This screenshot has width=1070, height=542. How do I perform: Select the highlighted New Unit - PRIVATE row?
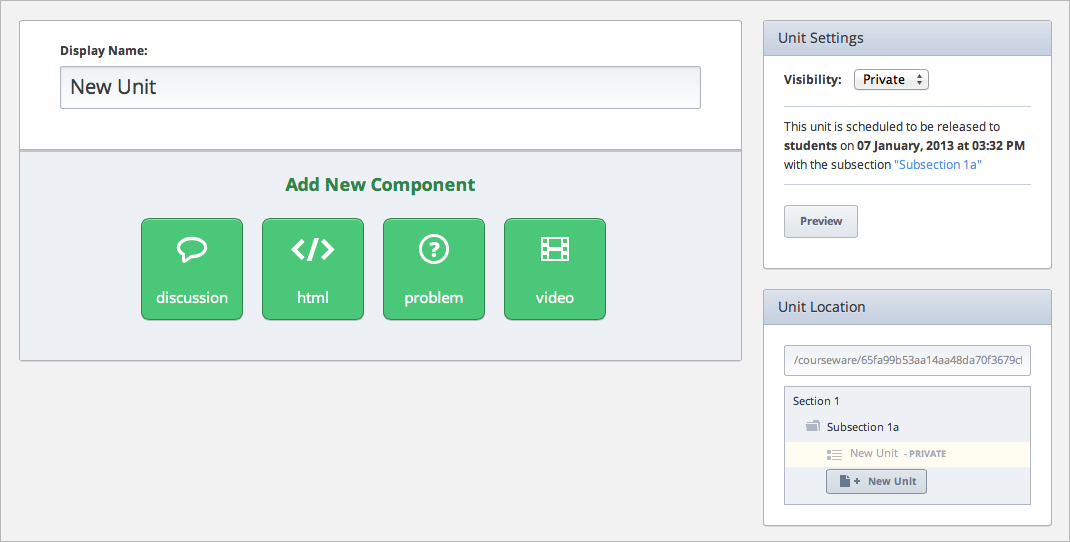click(897, 454)
